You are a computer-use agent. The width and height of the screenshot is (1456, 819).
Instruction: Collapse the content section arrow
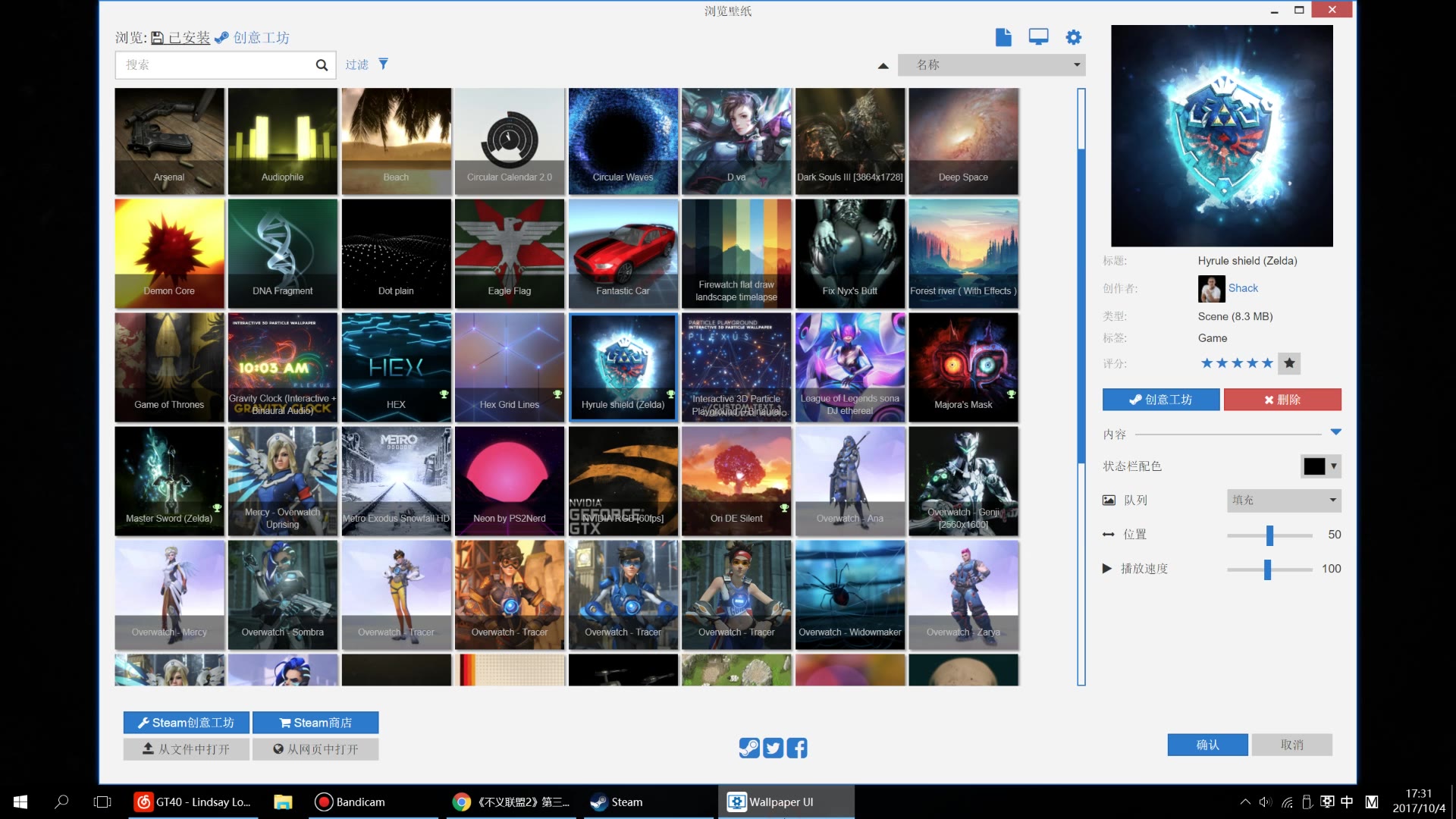pyautogui.click(x=1335, y=432)
